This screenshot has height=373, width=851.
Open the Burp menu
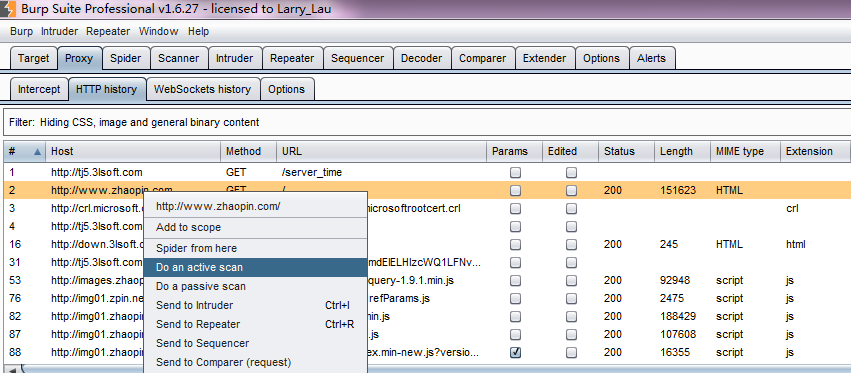22,31
